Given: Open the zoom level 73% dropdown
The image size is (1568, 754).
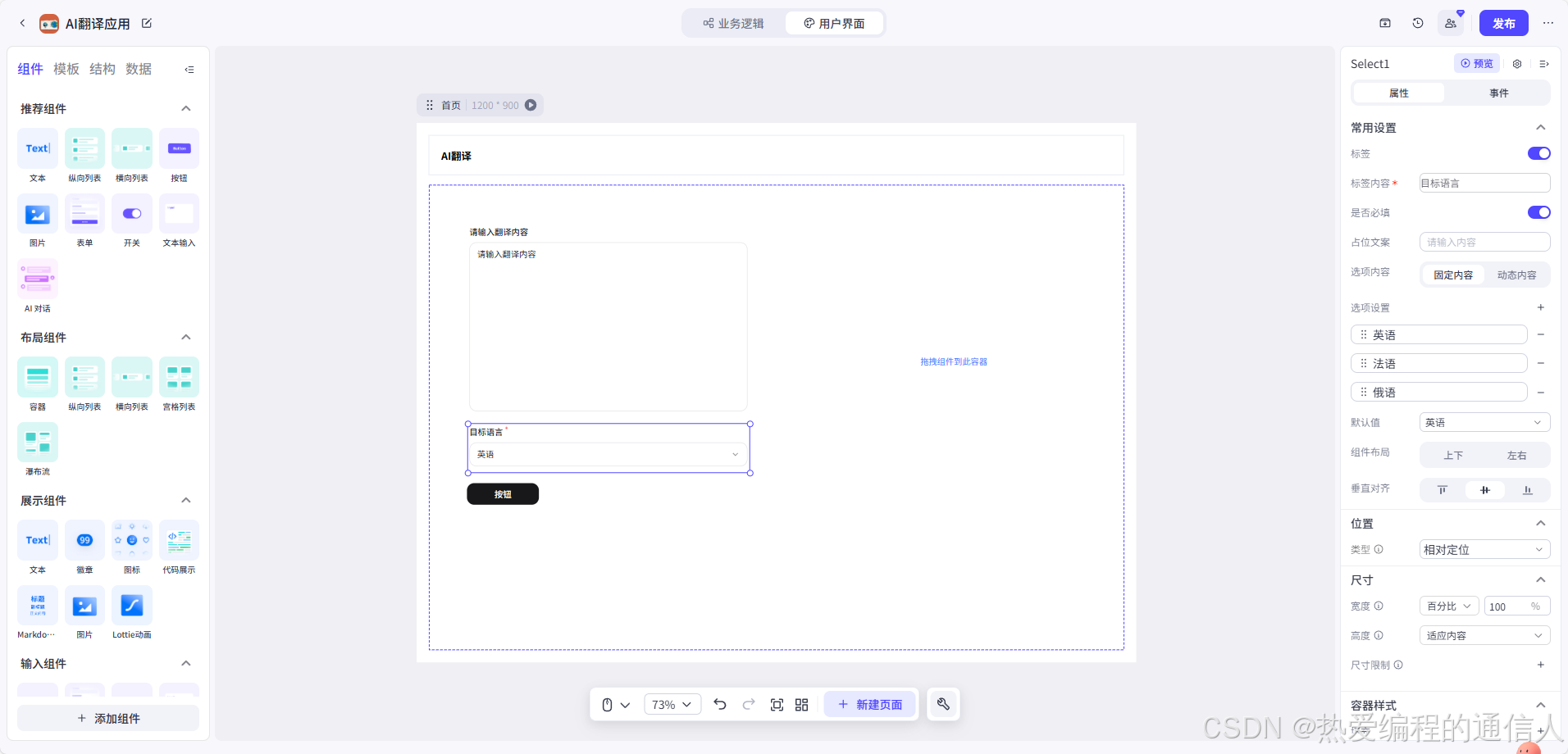Looking at the screenshot, I should coord(672,705).
